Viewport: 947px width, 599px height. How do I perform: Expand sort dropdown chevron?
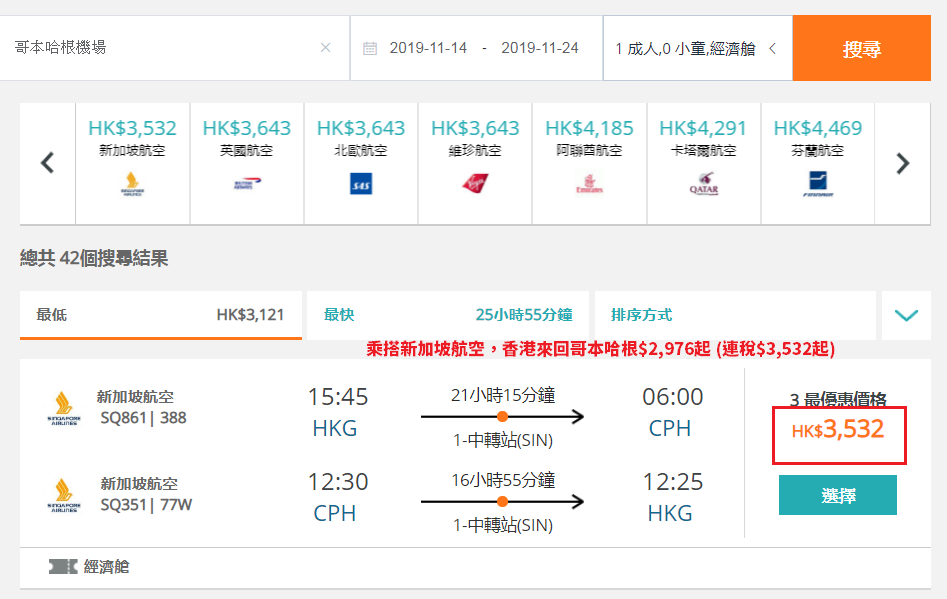(906, 315)
